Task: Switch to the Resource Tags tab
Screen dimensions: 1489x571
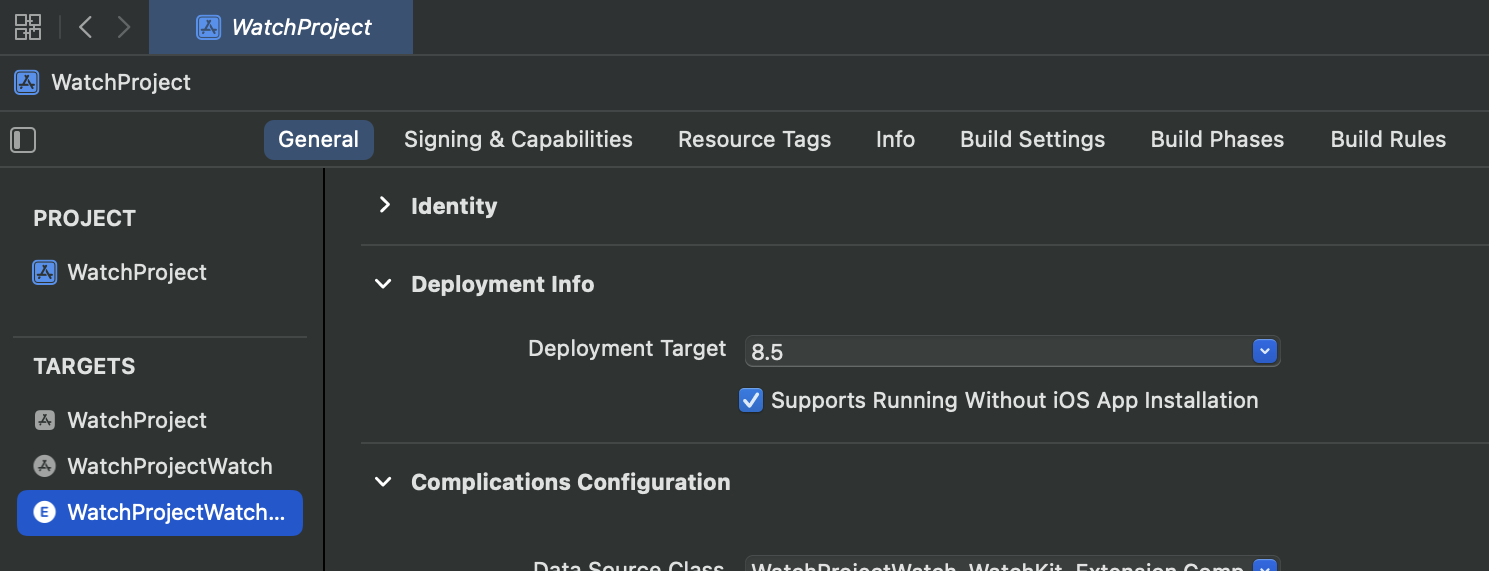Action: coord(754,140)
